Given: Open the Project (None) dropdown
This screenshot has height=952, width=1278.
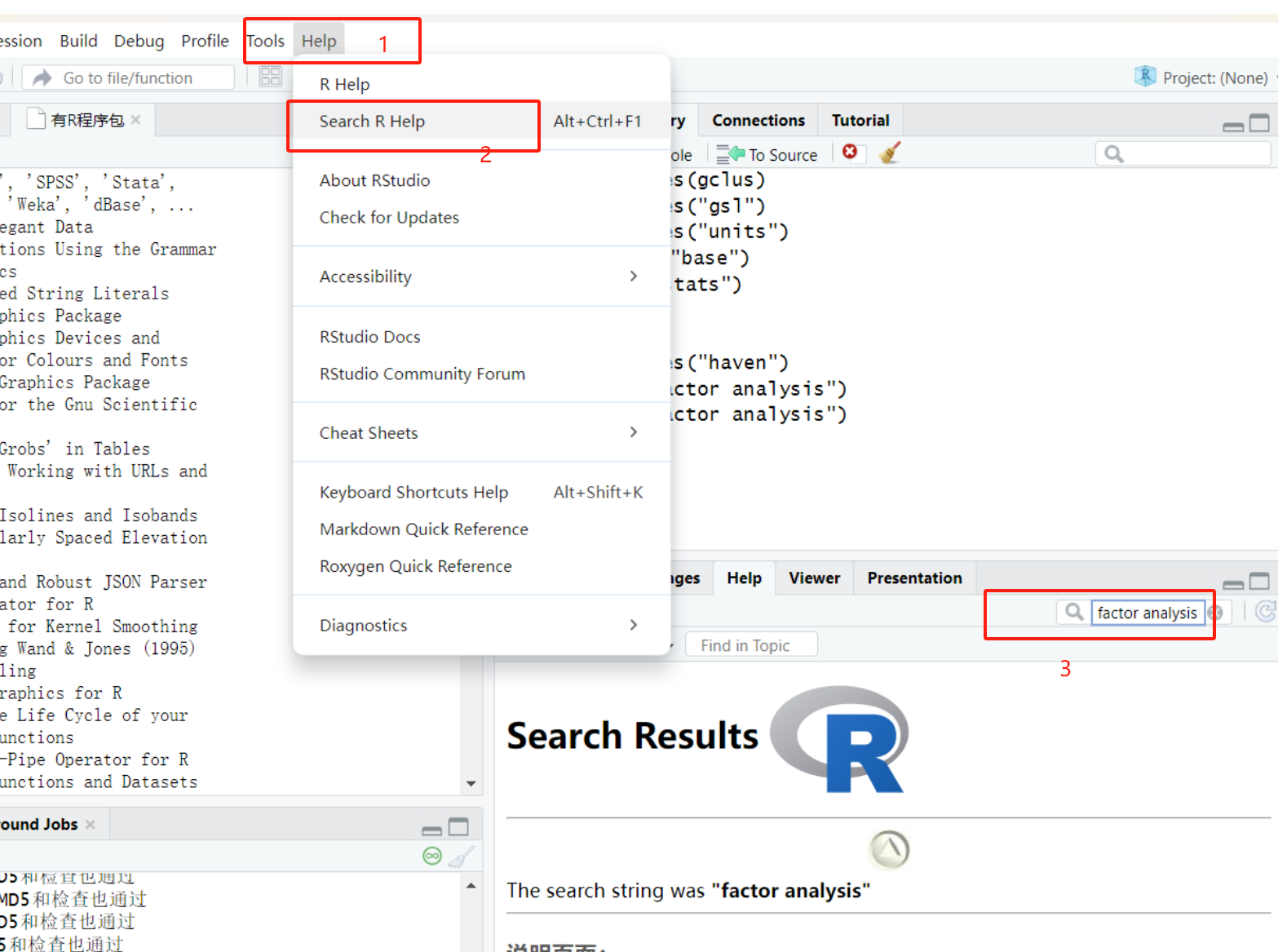Looking at the screenshot, I should 1214,77.
